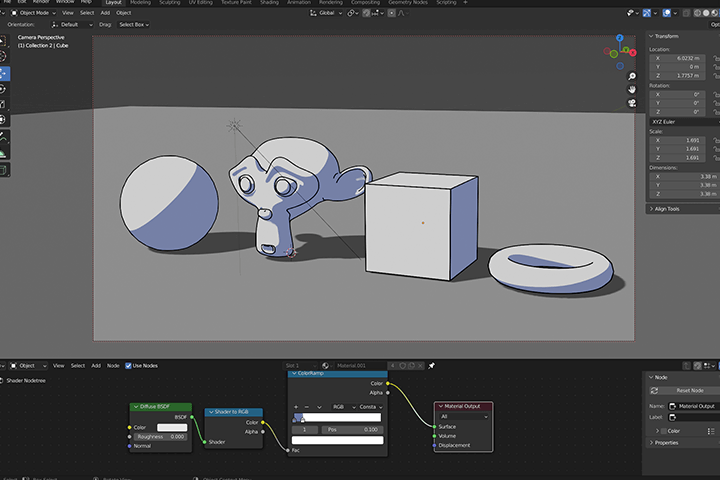Click the blue Z axis gizmo ball
The image size is (720, 480).
tap(620, 38)
